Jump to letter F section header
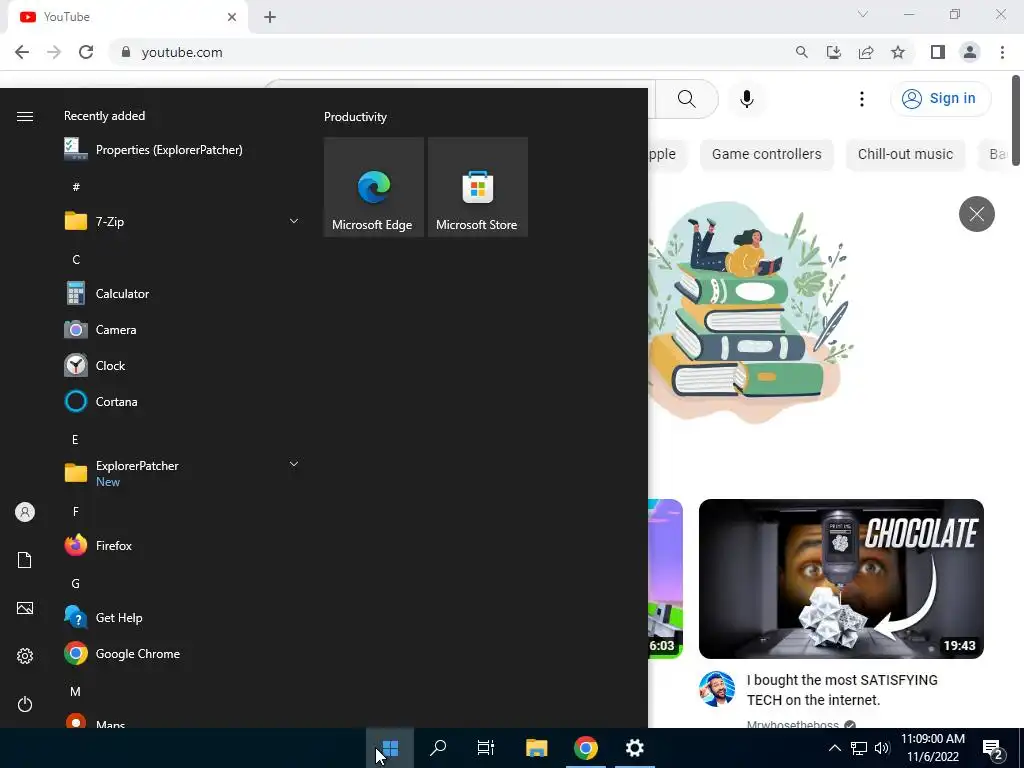The image size is (1024, 768). click(76, 511)
